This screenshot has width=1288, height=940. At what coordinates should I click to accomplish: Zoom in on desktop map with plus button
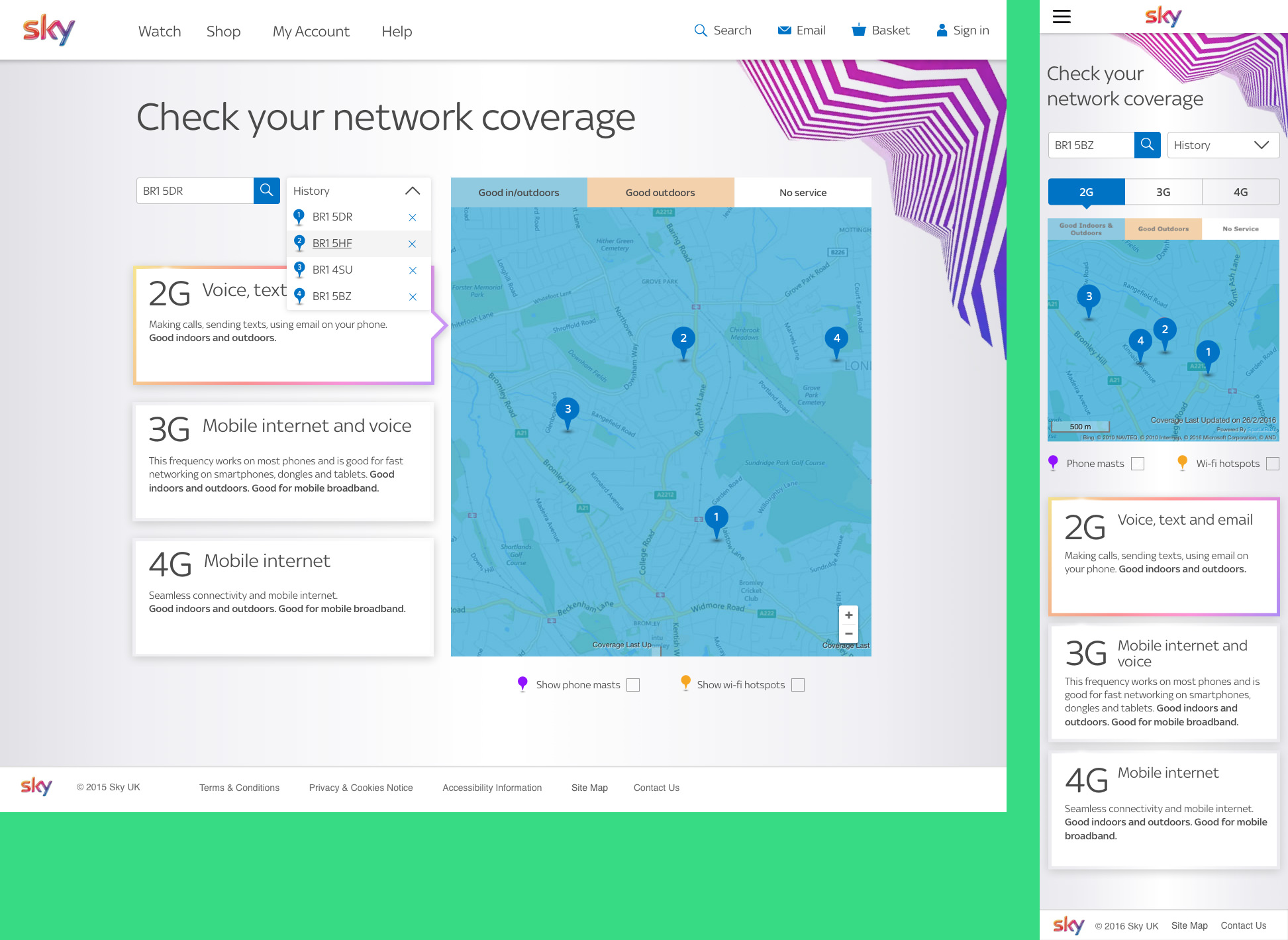point(848,615)
